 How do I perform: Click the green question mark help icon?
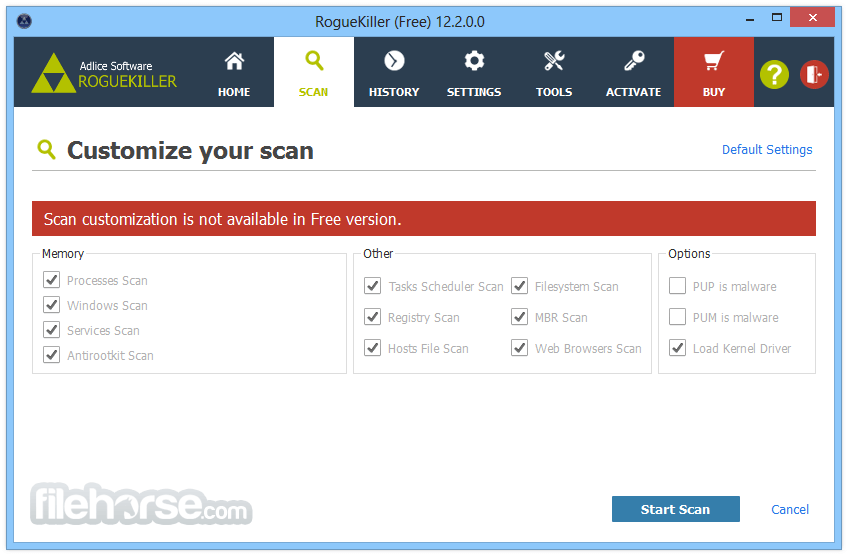pos(774,74)
